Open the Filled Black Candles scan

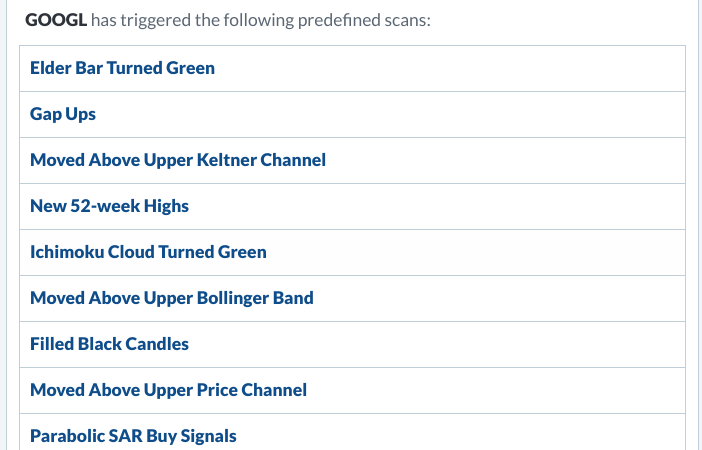[x=109, y=344]
